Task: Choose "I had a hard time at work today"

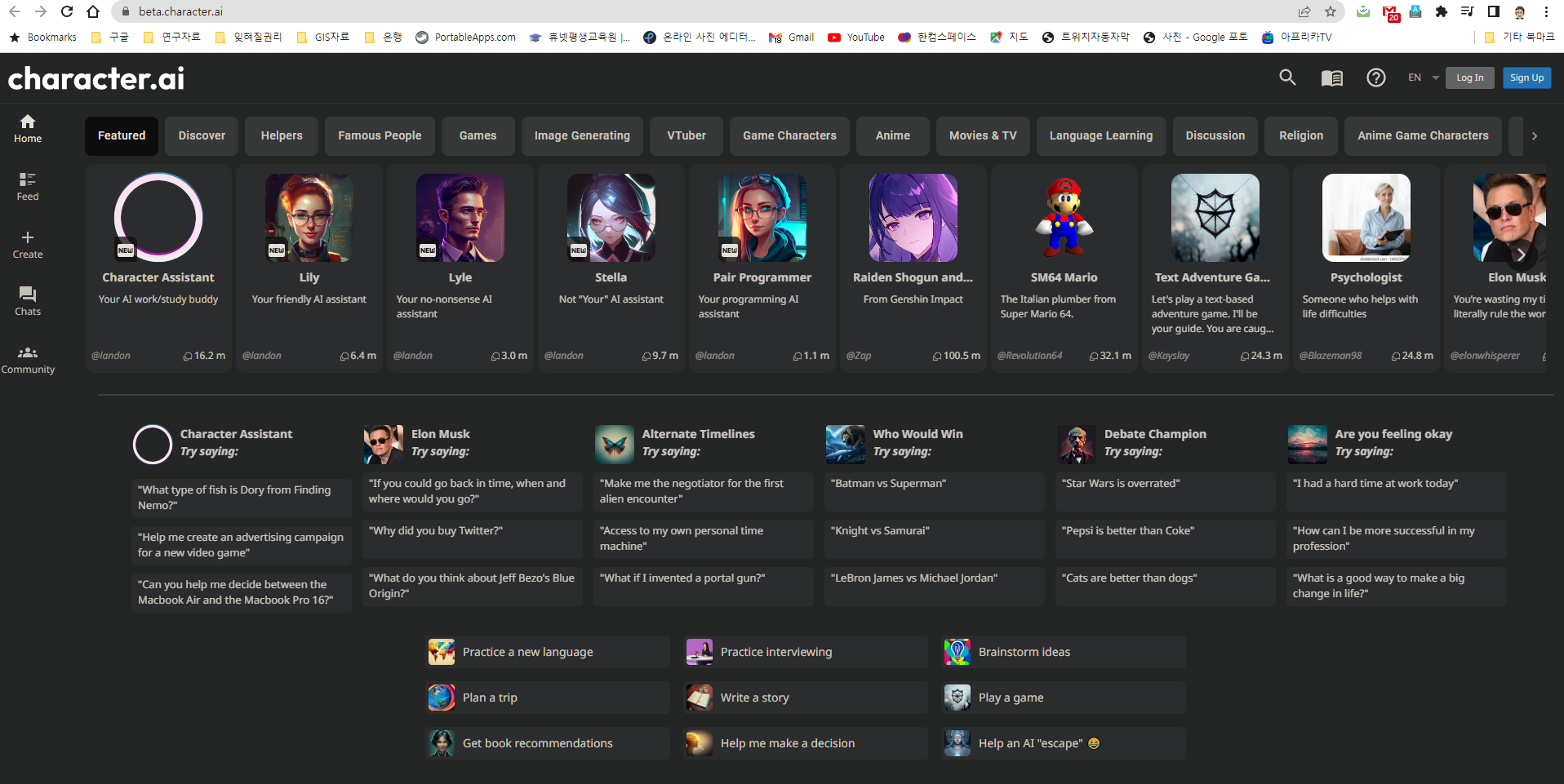Action: pyautogui.click(x=1396, y=491)
